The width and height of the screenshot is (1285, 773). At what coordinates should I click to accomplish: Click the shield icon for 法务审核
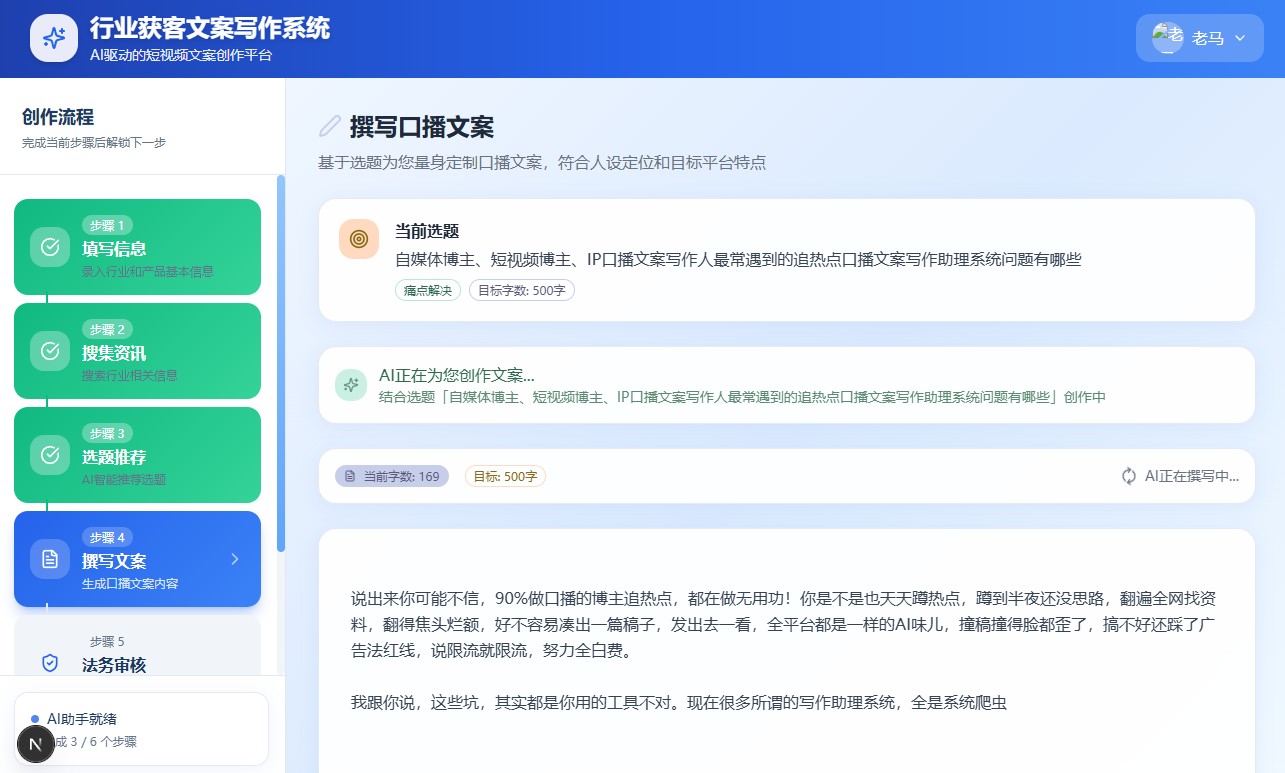click(x=50, y=662)
